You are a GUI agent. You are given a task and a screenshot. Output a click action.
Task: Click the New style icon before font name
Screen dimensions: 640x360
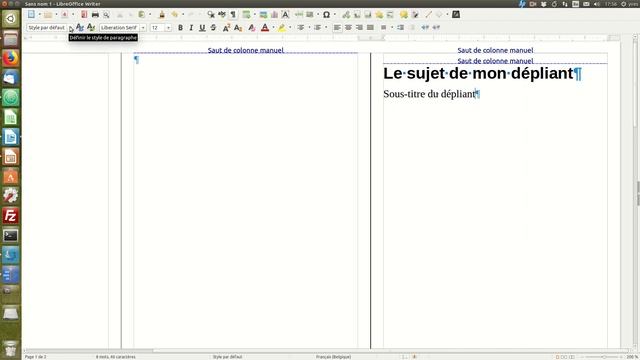pyautogui.click(x=91, y=27)
